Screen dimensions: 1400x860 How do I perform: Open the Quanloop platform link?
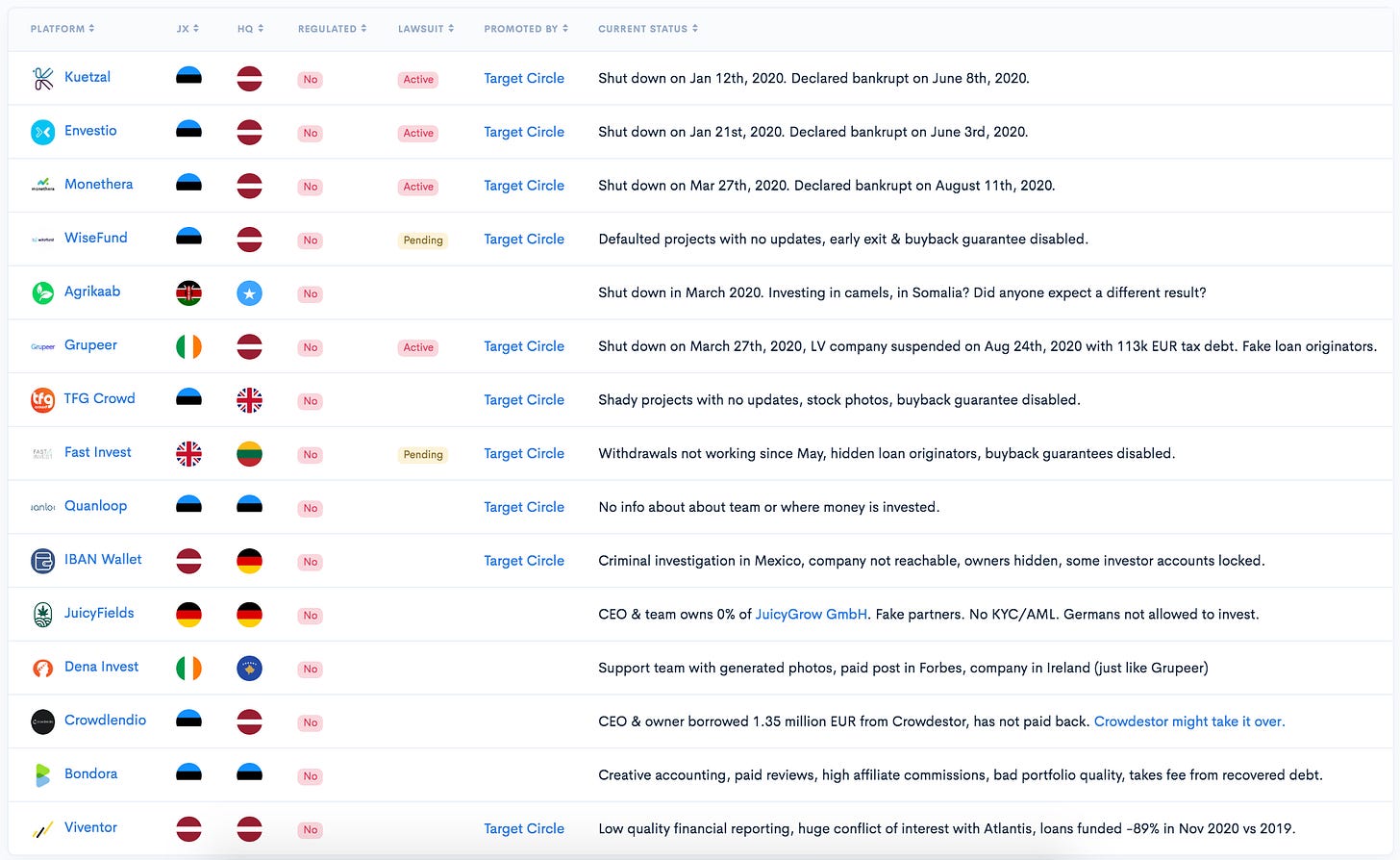(x=95, y=506)
